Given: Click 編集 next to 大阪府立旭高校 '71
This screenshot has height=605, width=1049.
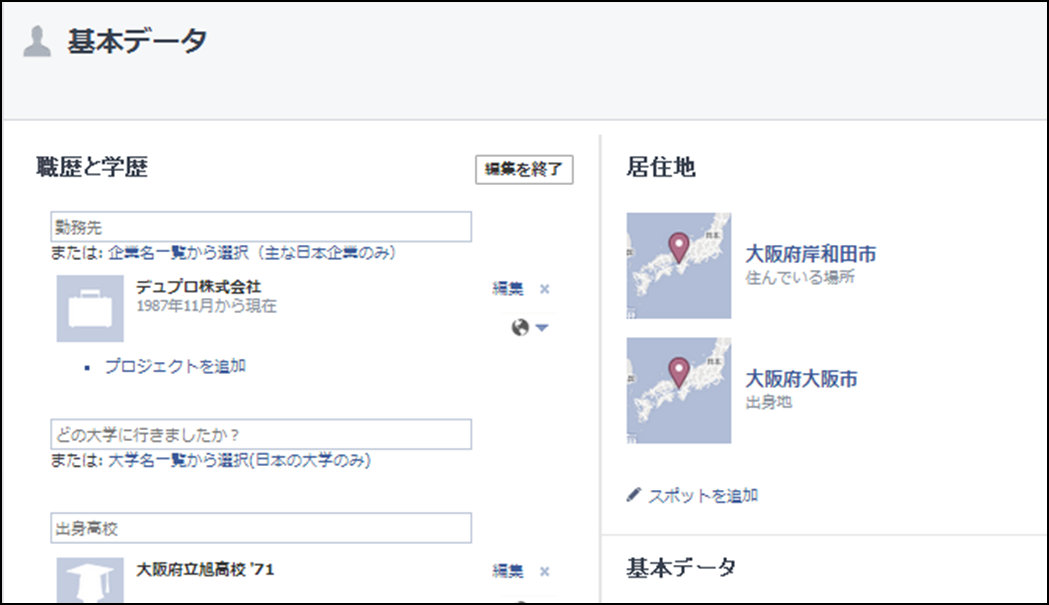Looking at the screenshot, I should 508,572.
